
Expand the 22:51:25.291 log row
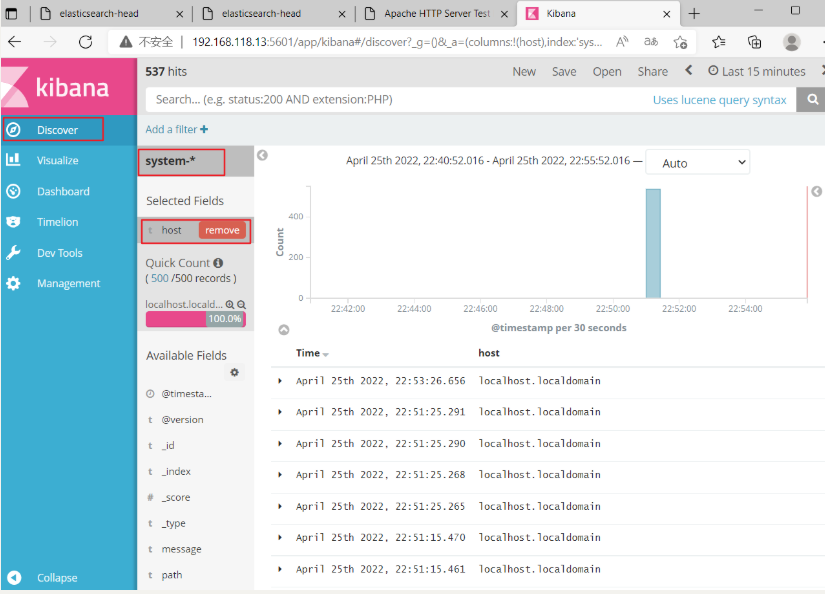tap(280, 411)
